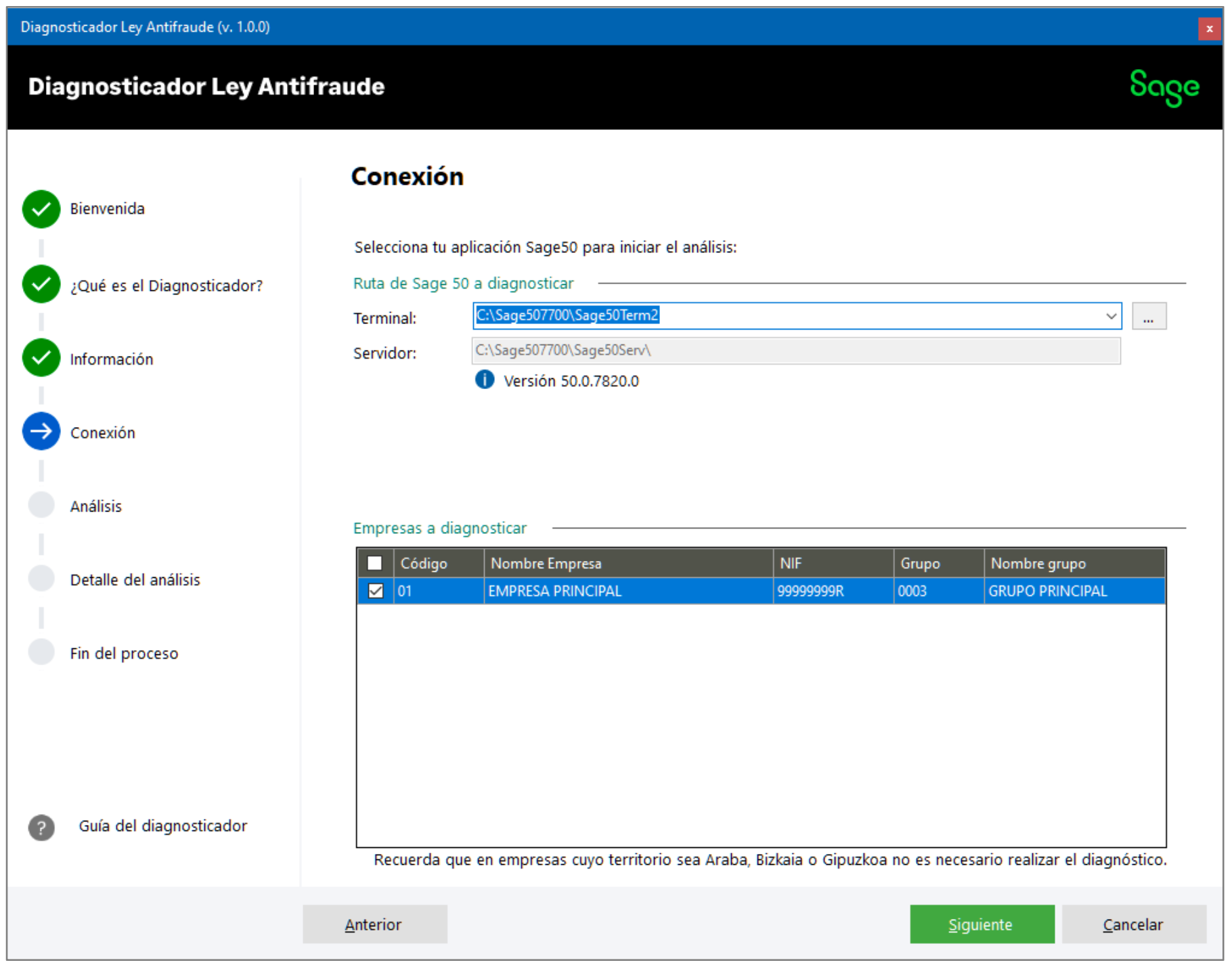
Task: Click the Cancelar button
Action: [x=1133, y=924]
